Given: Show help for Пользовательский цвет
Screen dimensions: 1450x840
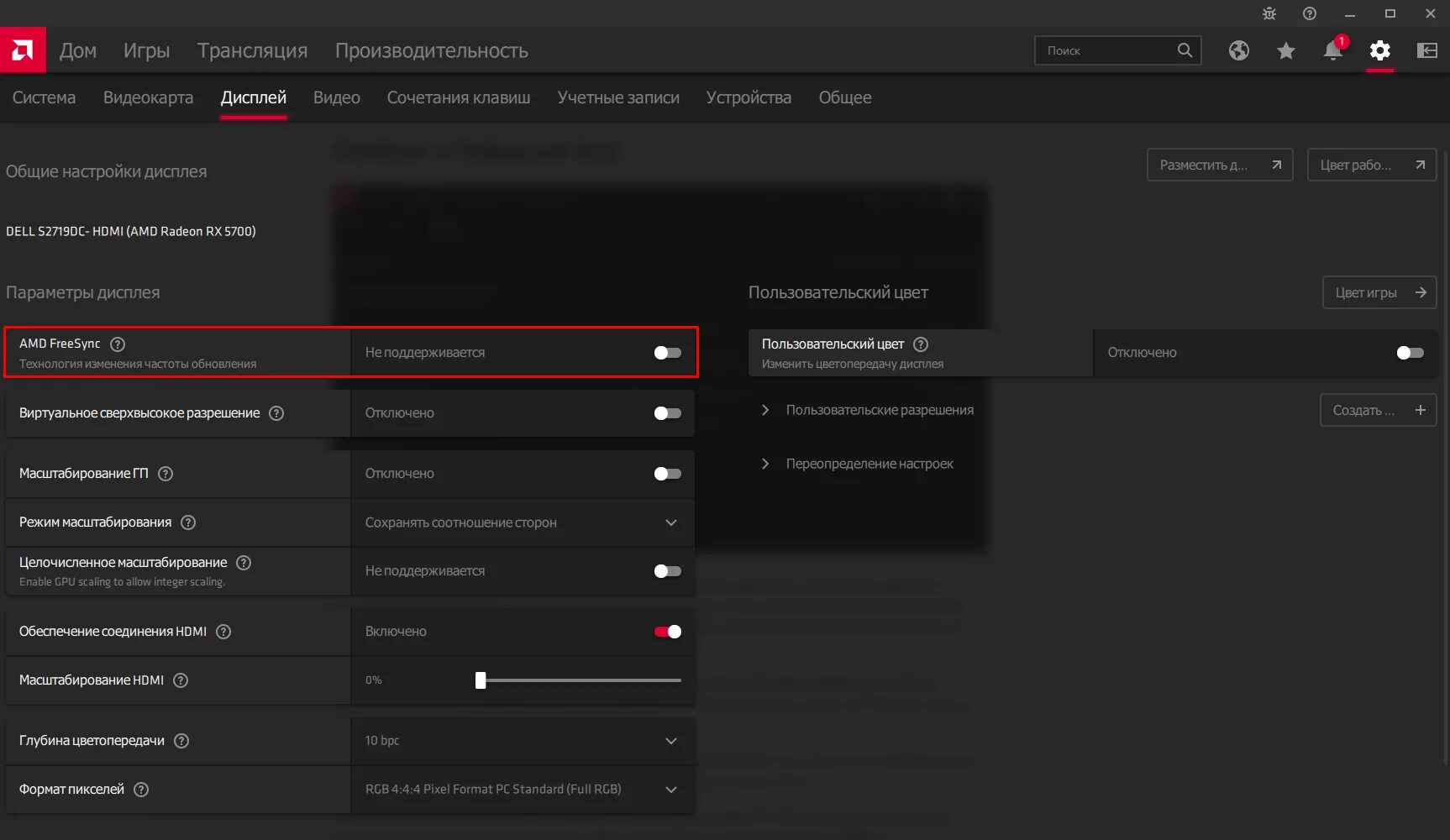Looking at the screenshot, I should [x=921, y=344].
